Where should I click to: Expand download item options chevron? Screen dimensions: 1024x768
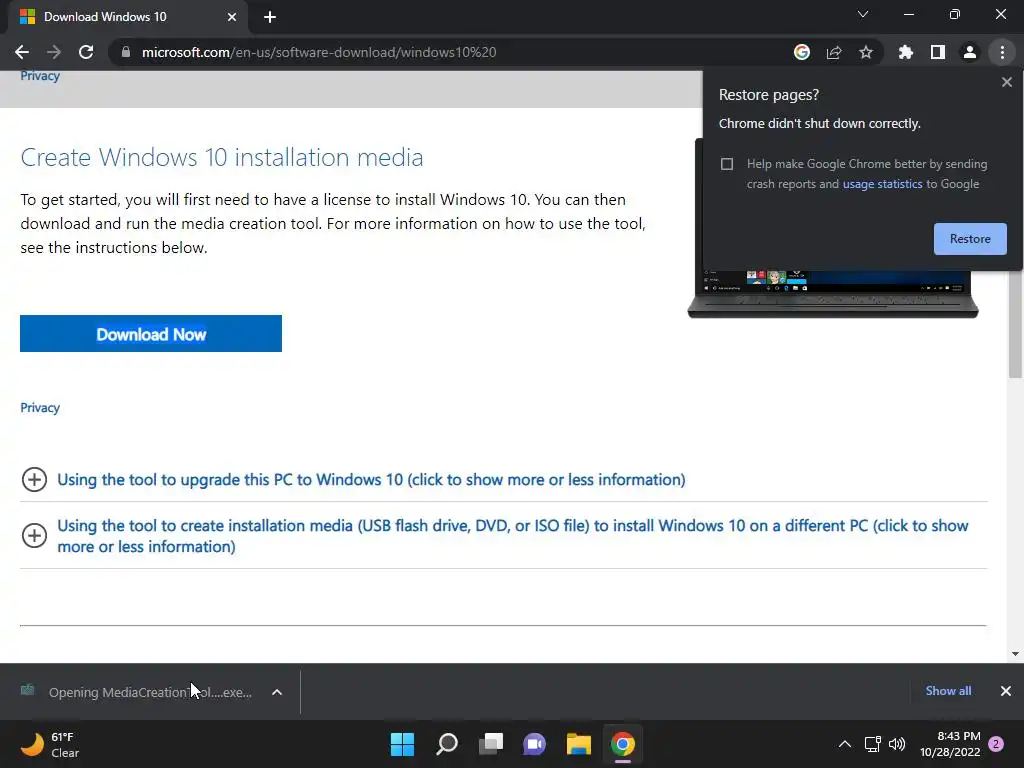(x=277, y=692)
